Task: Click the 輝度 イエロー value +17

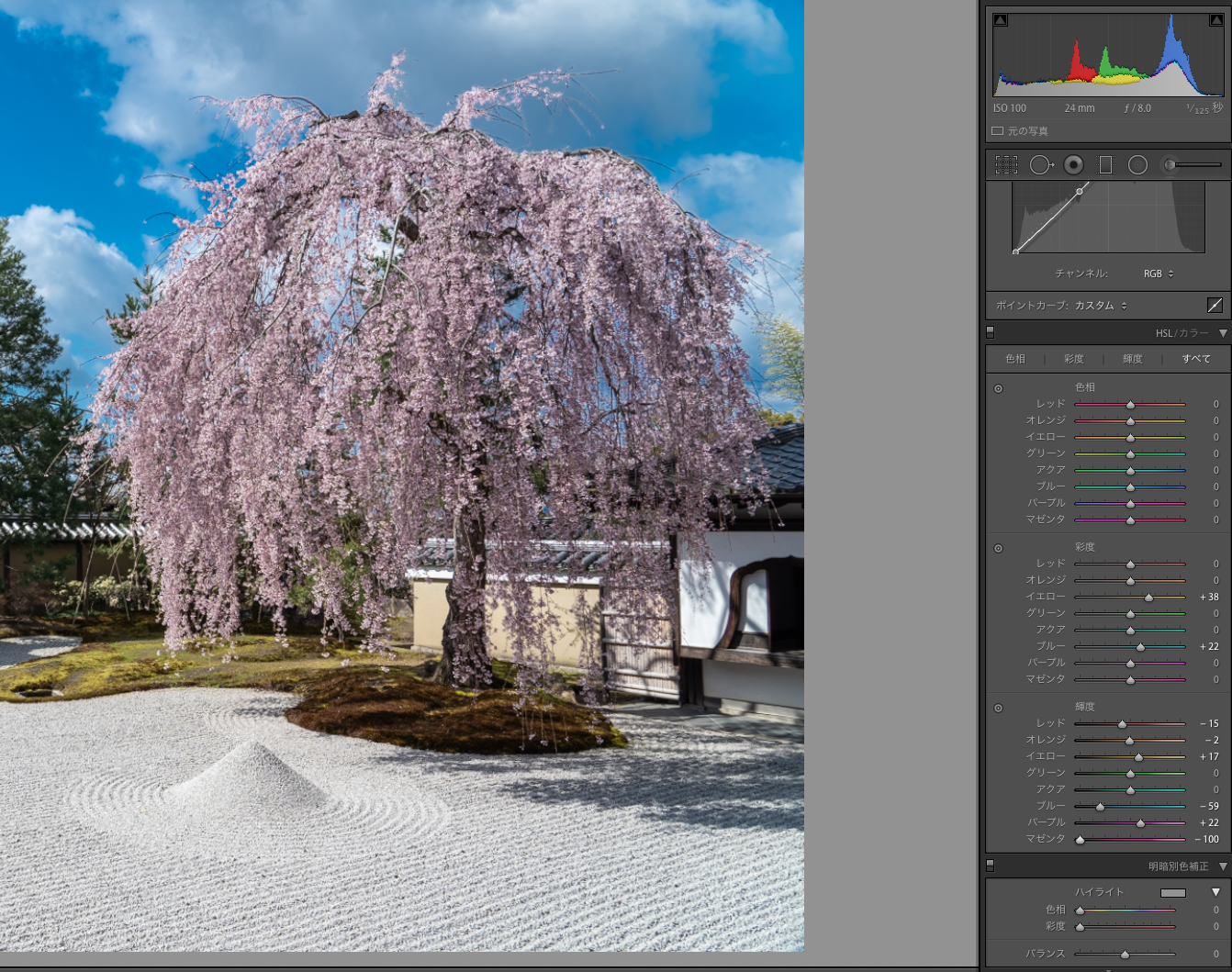Action: coord(1209,756)
